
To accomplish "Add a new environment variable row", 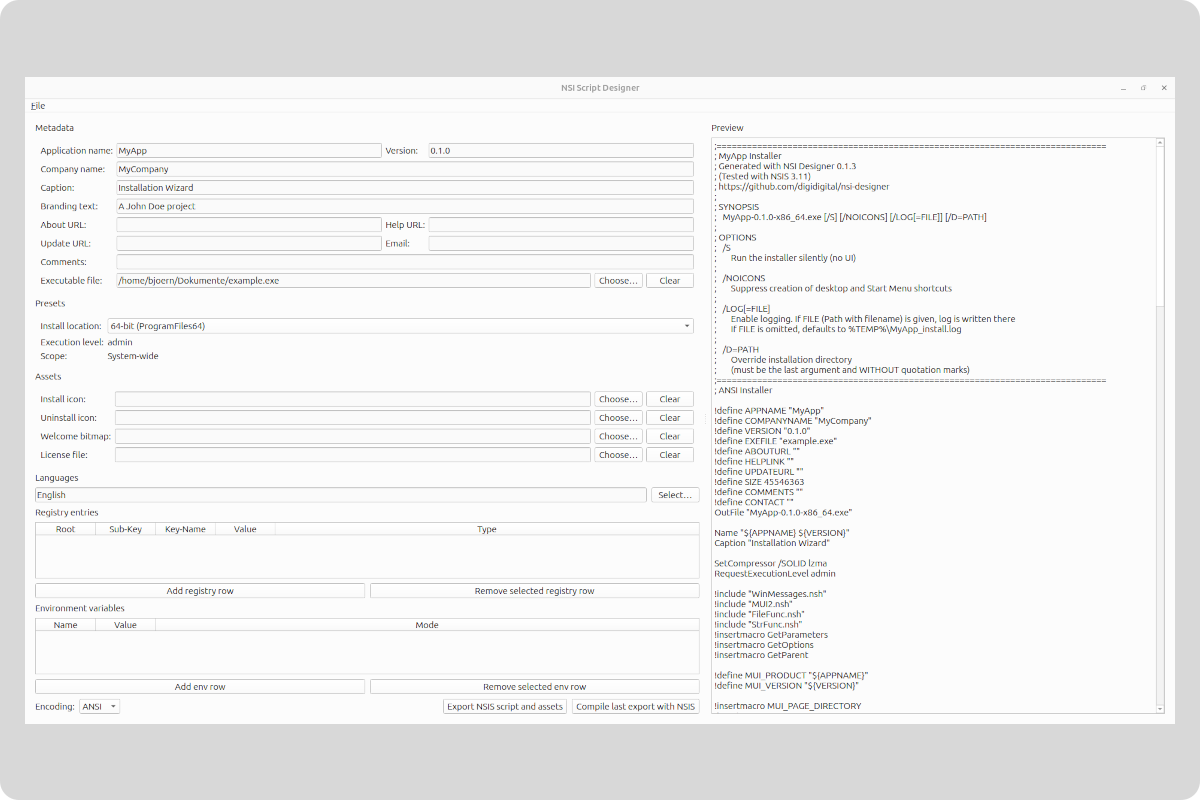I will pyautogui.click(x=200, y=686).
